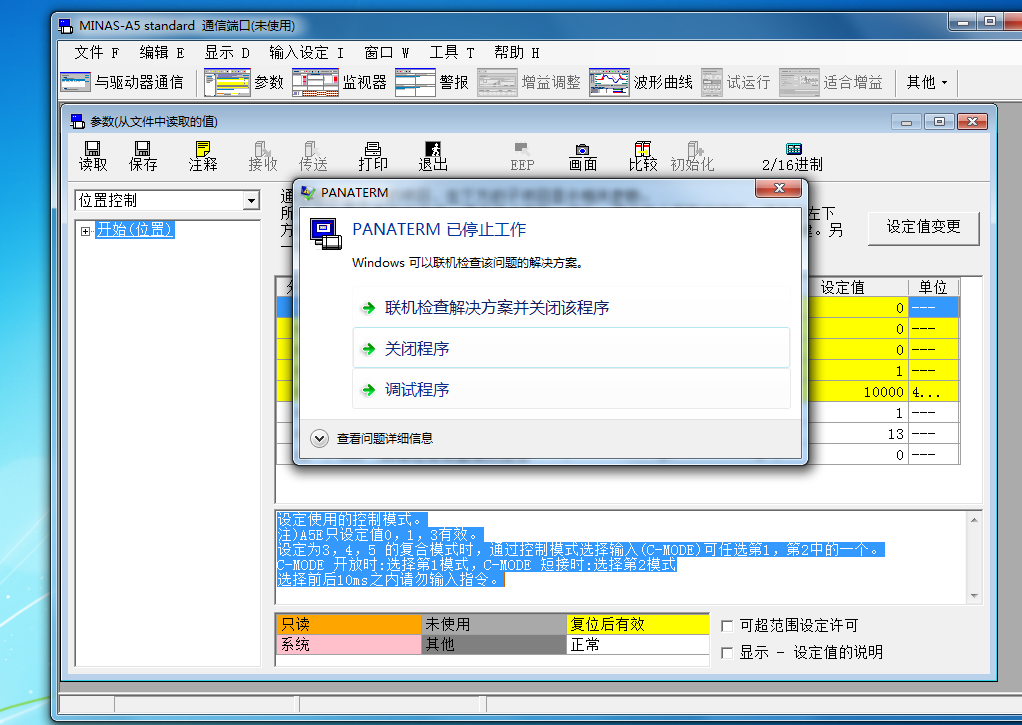Click the 画面 (screen capture) icon

[582, 155]
